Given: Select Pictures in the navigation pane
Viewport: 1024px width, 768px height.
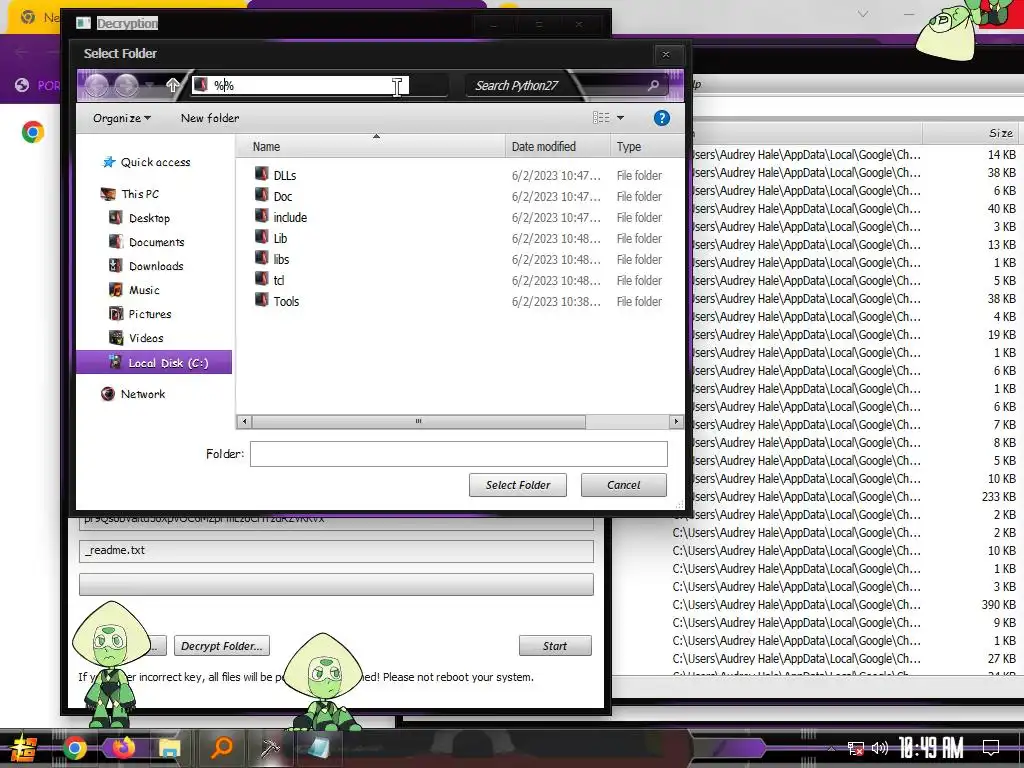Looking at the screenshot, I should pos(140,314).
